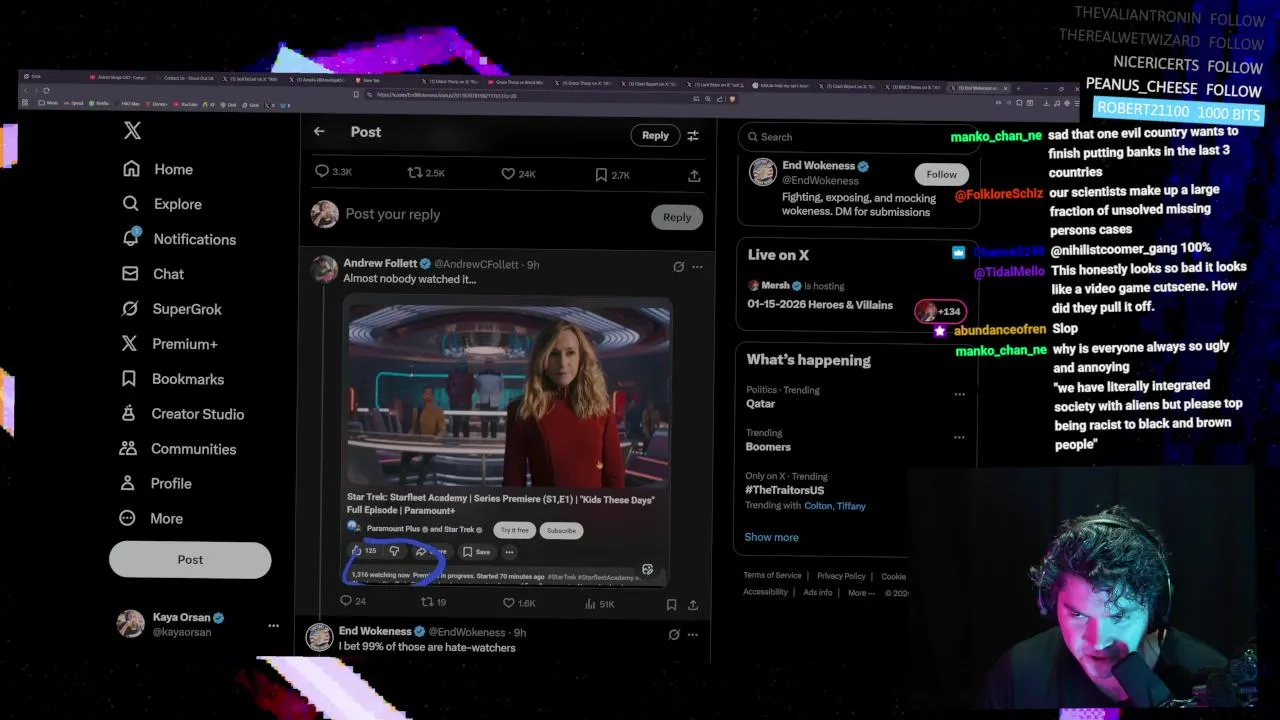Click the Creator Studio icon in the sidebar
This screenshot has height=720, width=1280.
tap(129, 413)
